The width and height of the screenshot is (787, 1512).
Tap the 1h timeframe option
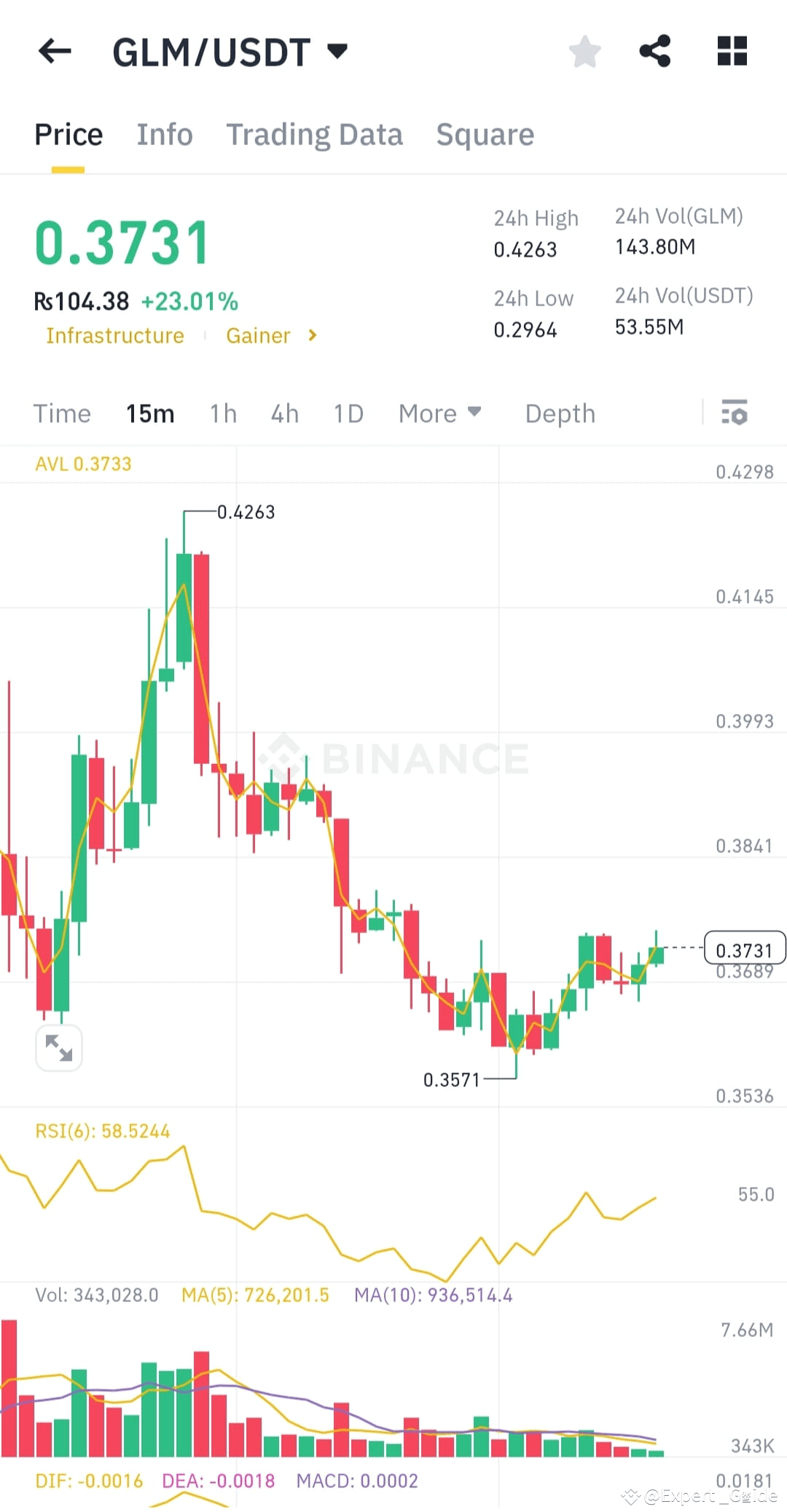222,413
